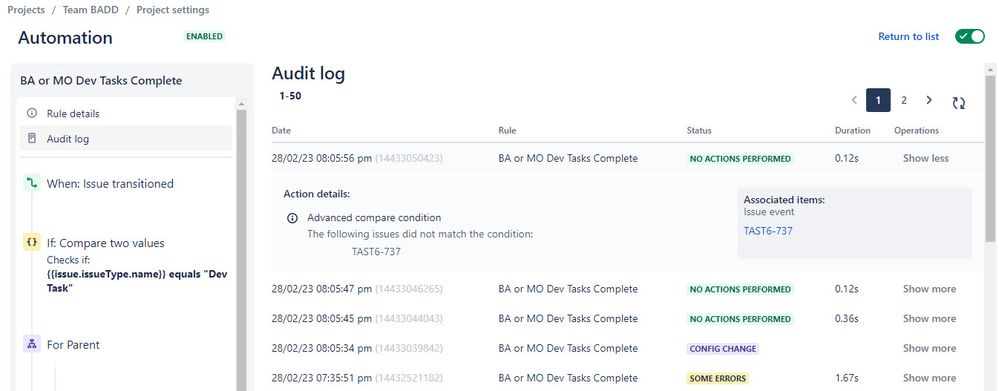The height and width of the screenshot is (391, 999).
Task: Select the When: Issue transitioned trigger
Action: 110,183
